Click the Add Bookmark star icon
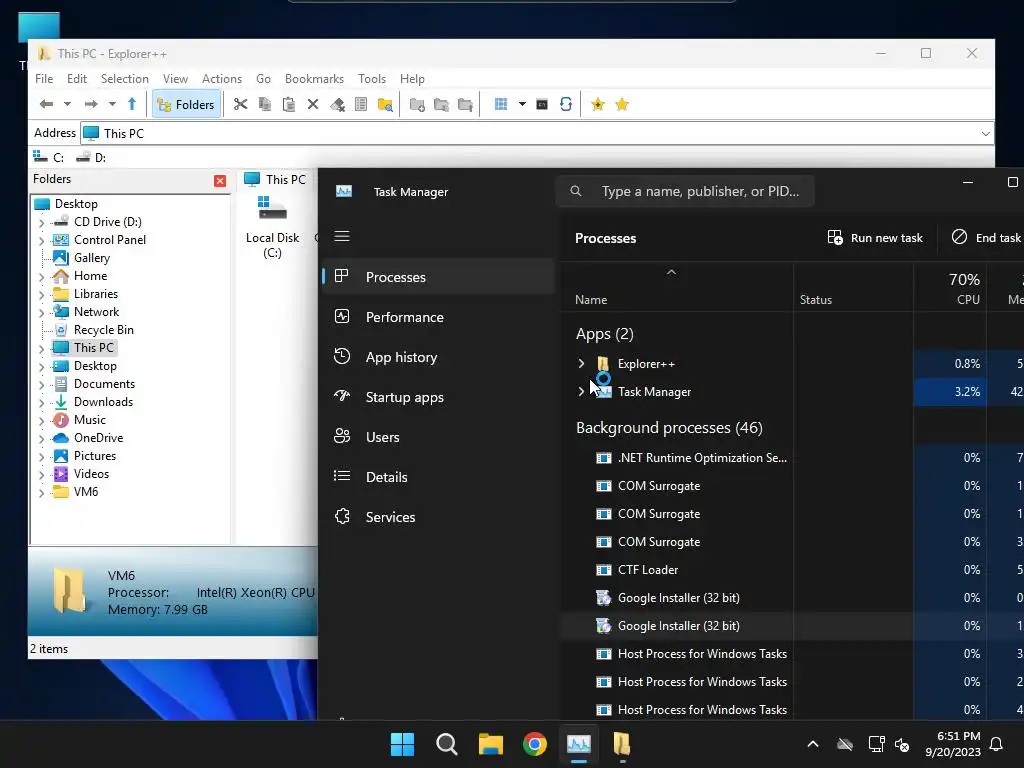This screenshot has width=1024, height=768. click(x=598, y=104)
